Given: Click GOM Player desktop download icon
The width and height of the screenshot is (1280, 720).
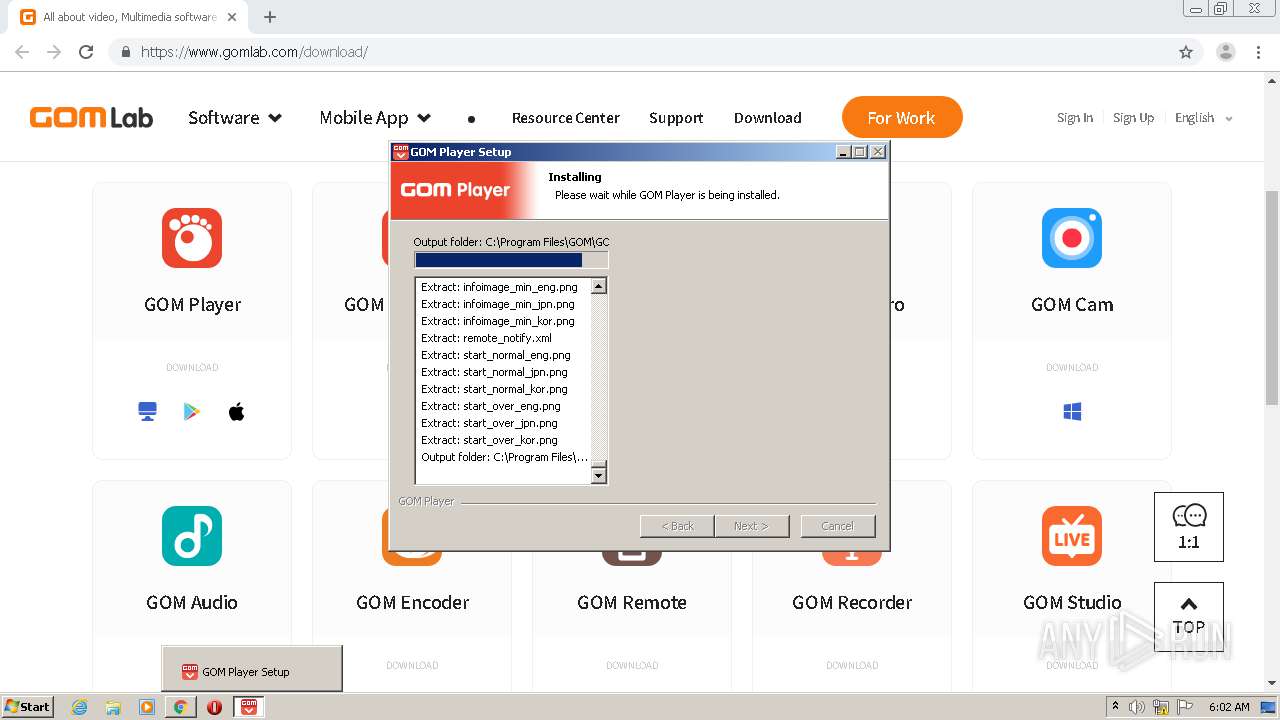Looking at the screenshot, I should (x=148, y=412).
